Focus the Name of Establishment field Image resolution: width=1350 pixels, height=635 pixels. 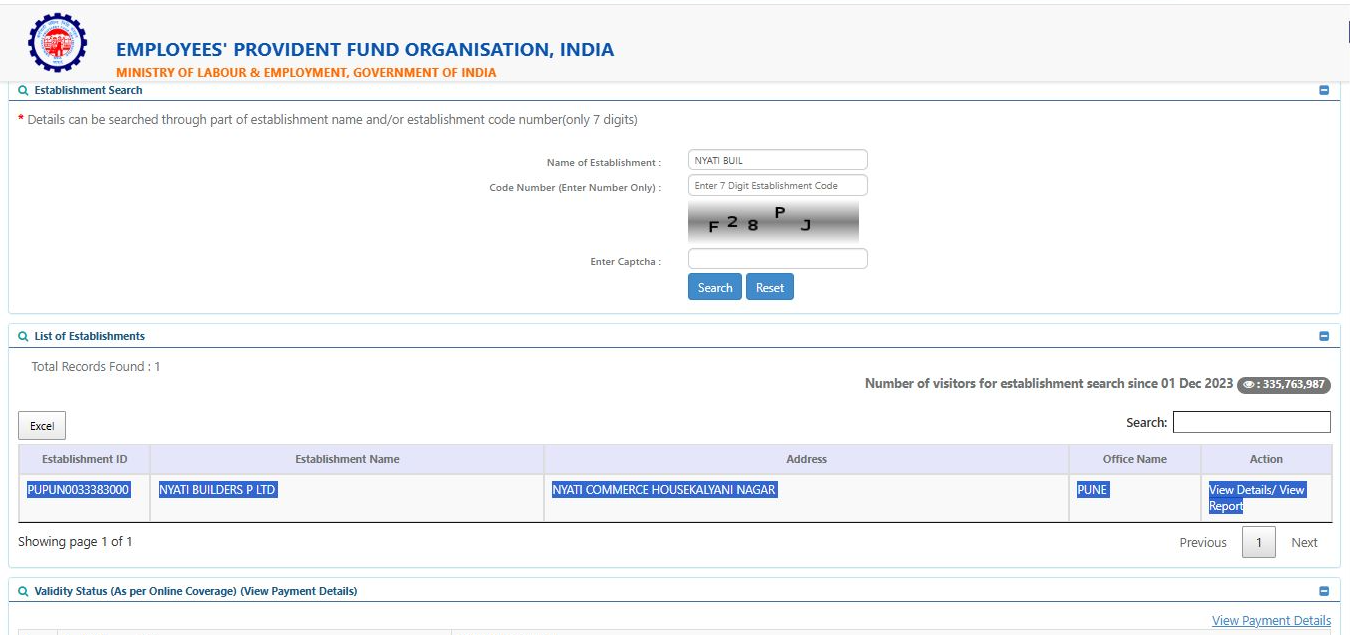tap(777, 160)
